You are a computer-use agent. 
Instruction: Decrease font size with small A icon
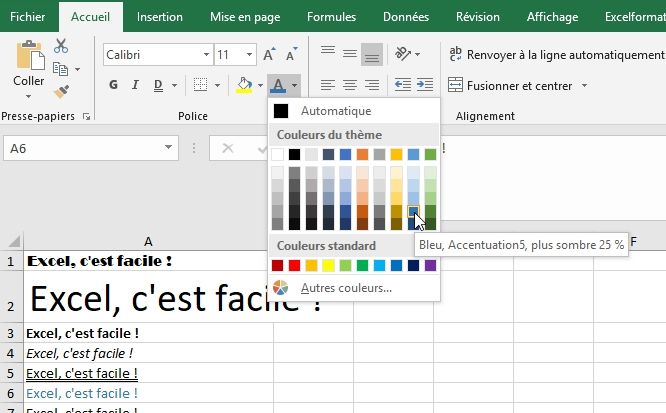[291, 54]
